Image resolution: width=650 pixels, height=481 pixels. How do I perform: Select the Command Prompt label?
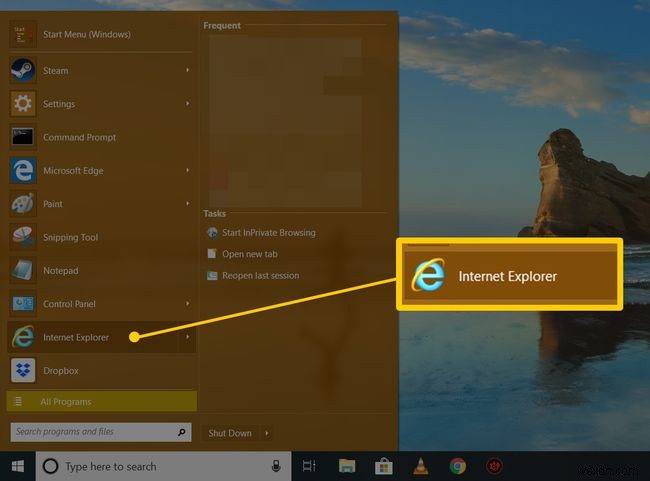(x=80, y=137)
